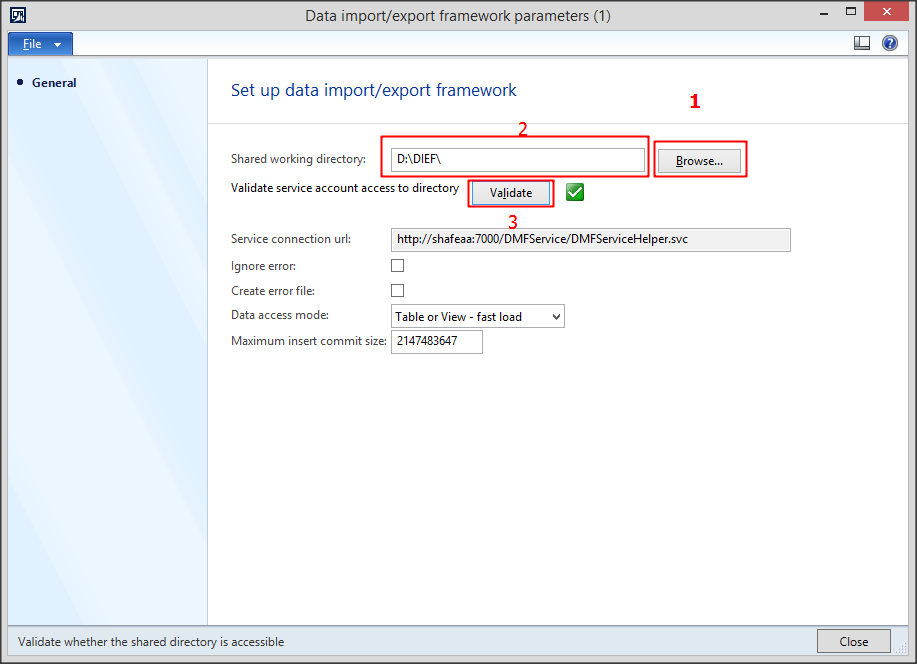Click the Maximum insert commit size field
917x664 pixels.
coord(436,341)
